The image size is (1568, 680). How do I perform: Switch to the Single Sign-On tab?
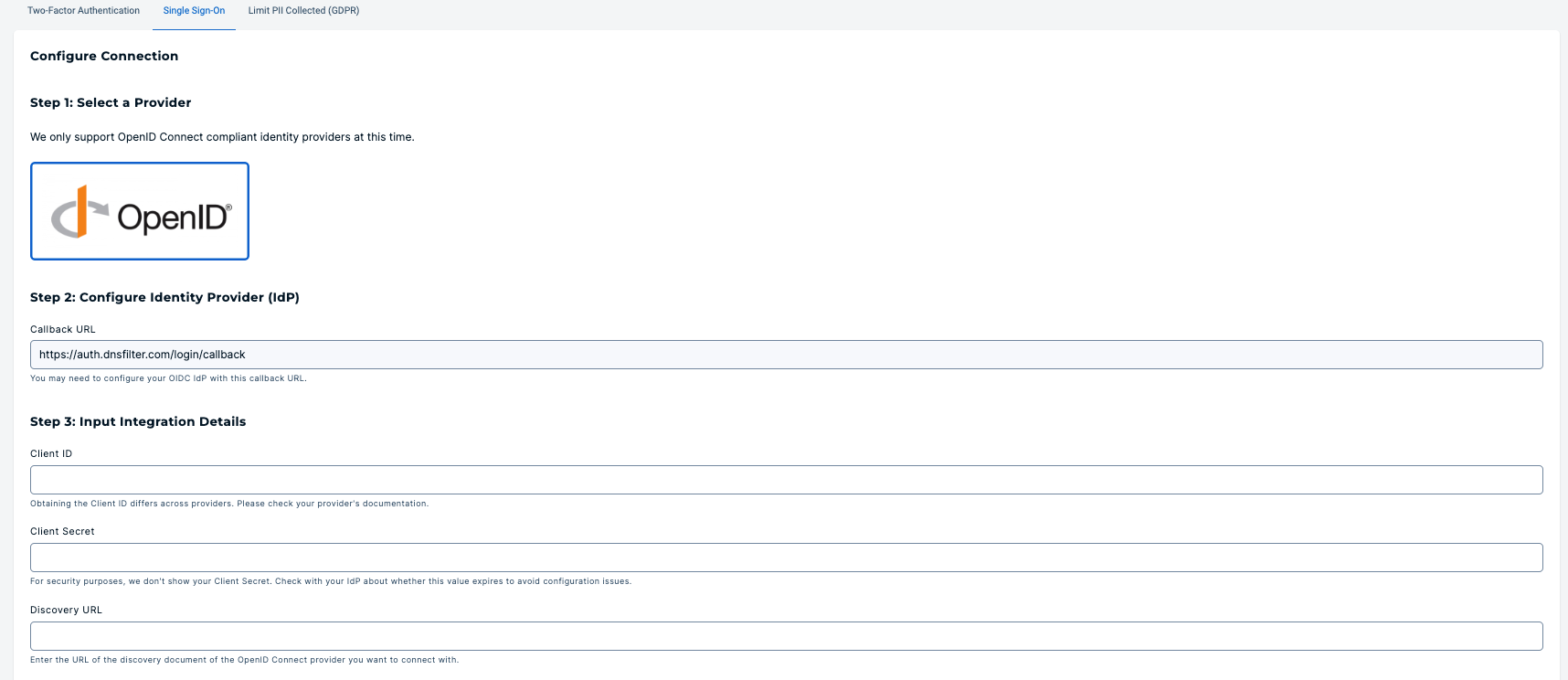click(194, 11)
